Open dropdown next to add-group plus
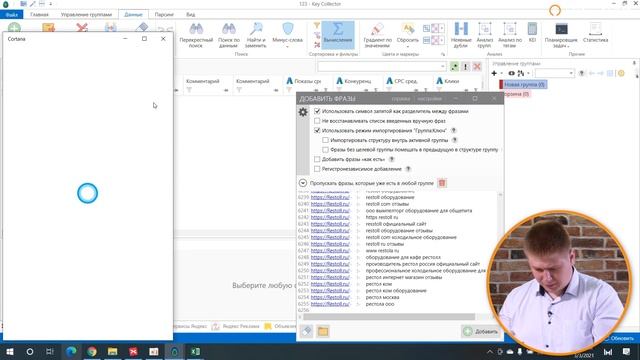Viewport: 640px width, 360px height. tap(502, 73)
